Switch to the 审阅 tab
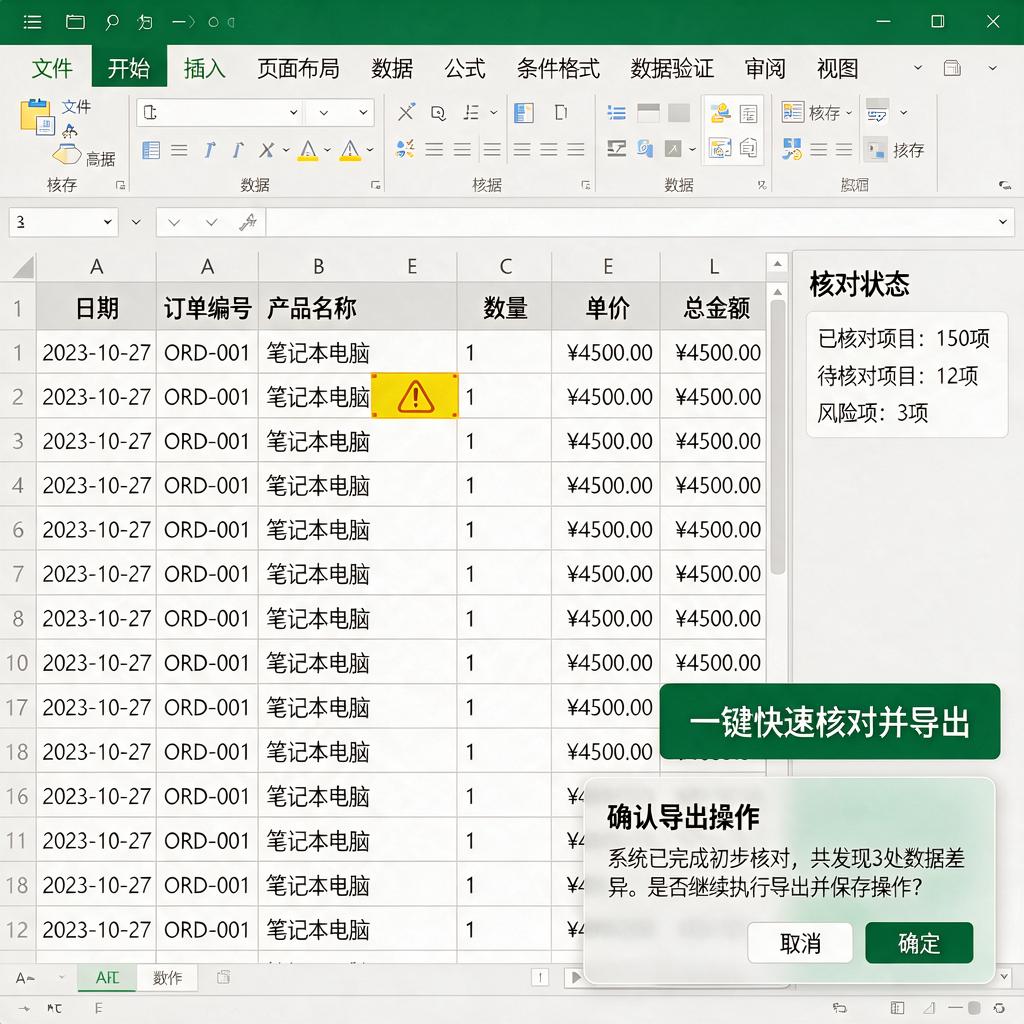 [765, 68]
